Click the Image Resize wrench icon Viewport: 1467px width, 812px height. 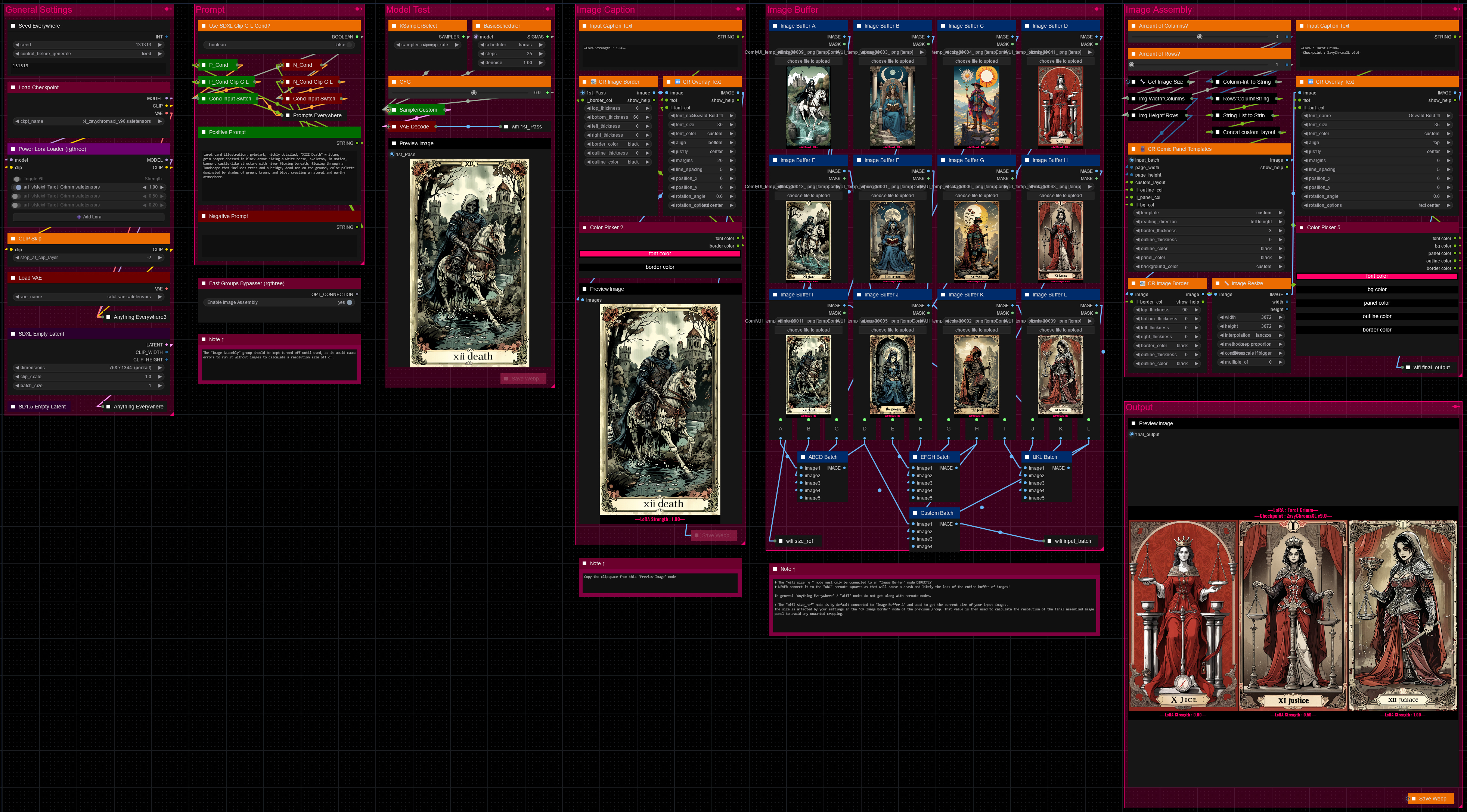(x=1227, y=284)
